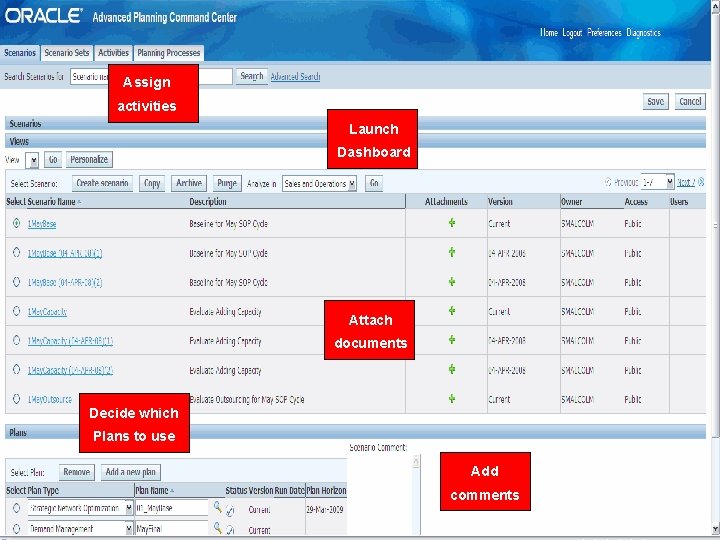
Task: Select the Strategic Network Optimization plan radio
Action: (17, 508)
